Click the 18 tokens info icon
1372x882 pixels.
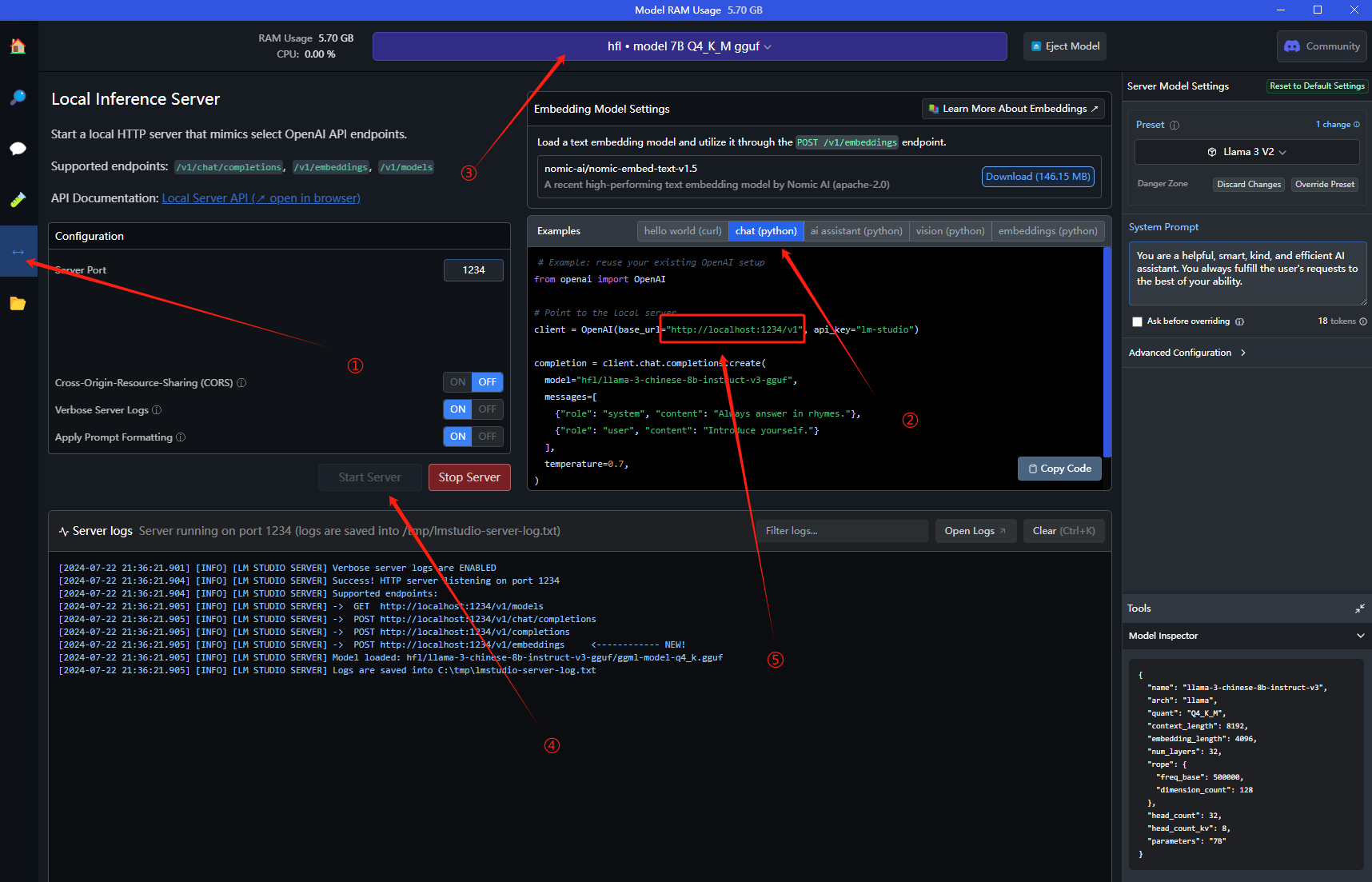(1363, 321)
